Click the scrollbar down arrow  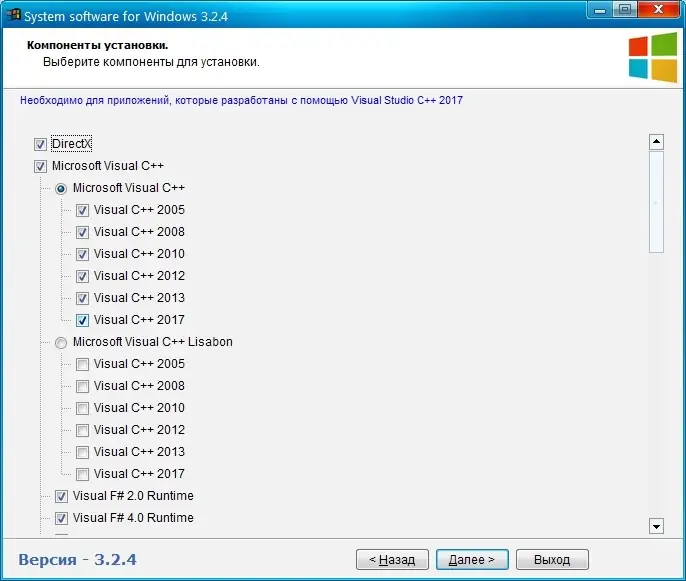[656, 526]
